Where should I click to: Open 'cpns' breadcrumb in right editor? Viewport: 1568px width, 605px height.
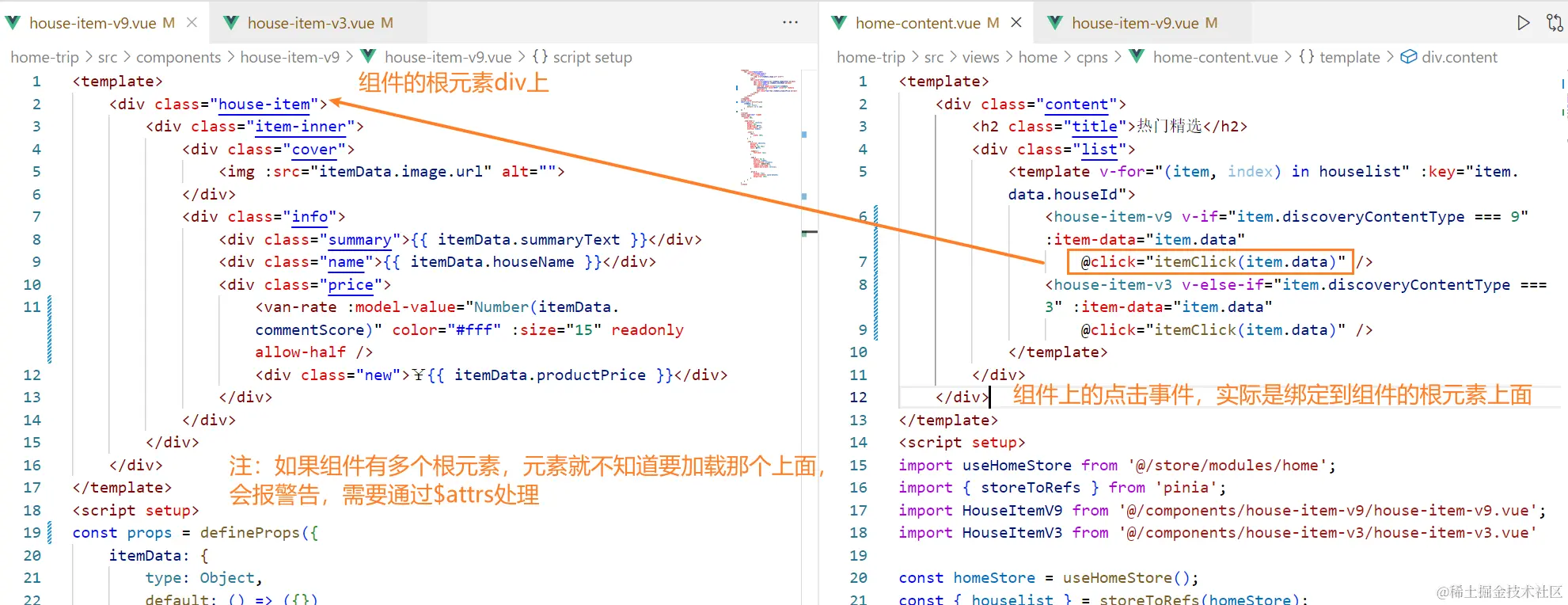[1092, 57]
